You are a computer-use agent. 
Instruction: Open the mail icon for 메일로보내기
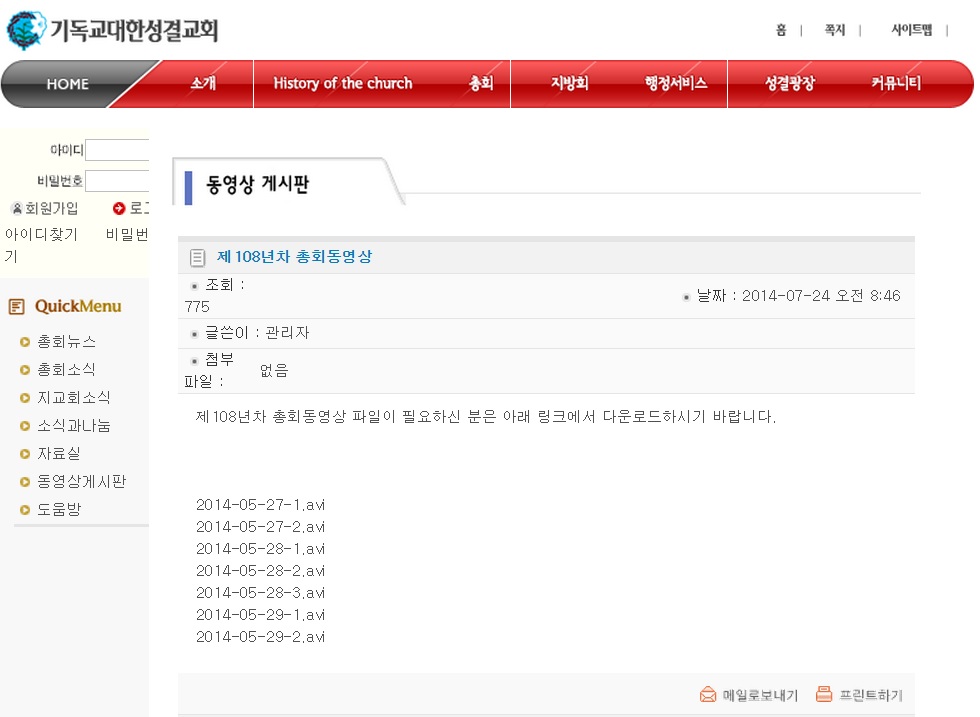coord(708,694)
